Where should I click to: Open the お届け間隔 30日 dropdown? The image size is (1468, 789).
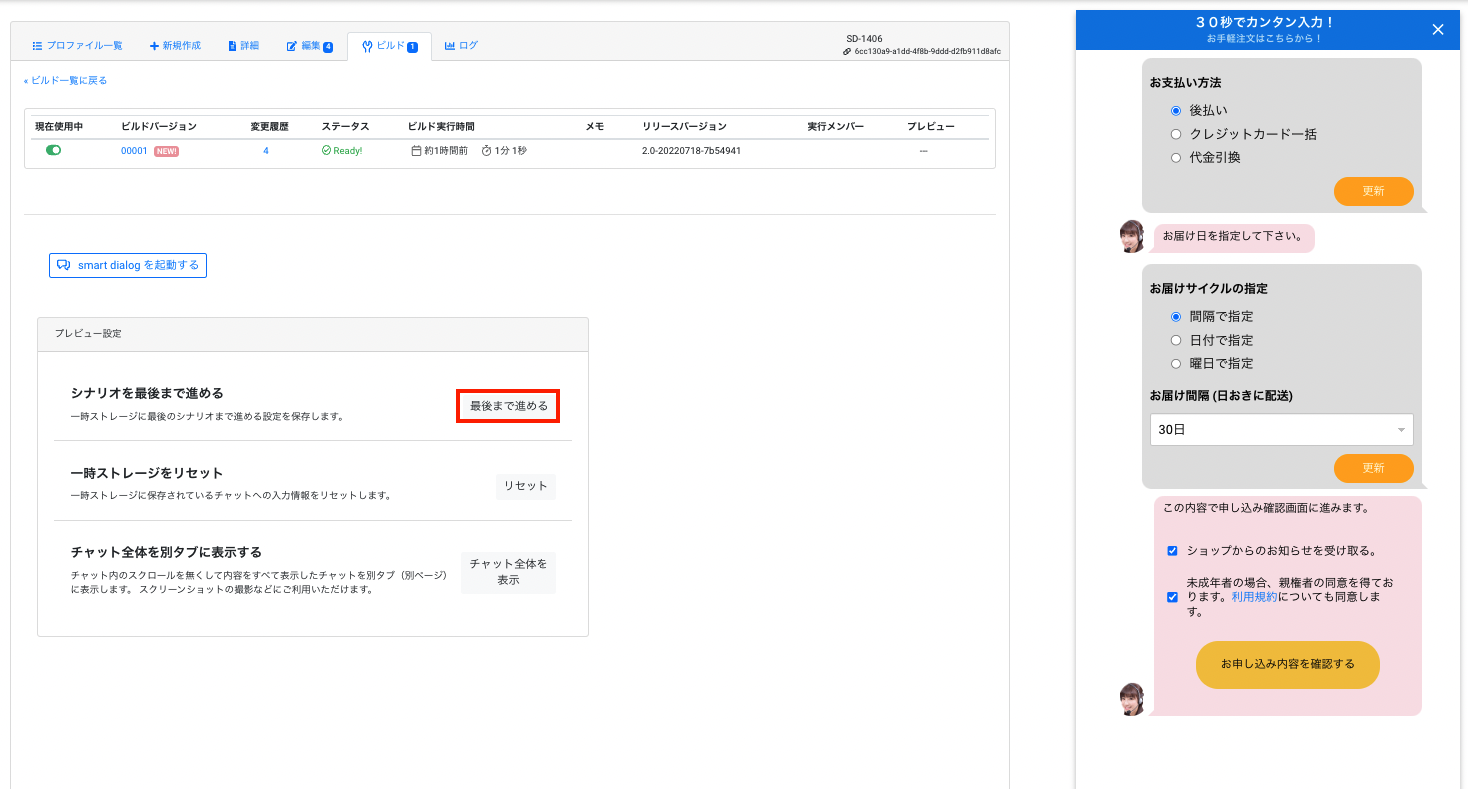[1281, 430]
